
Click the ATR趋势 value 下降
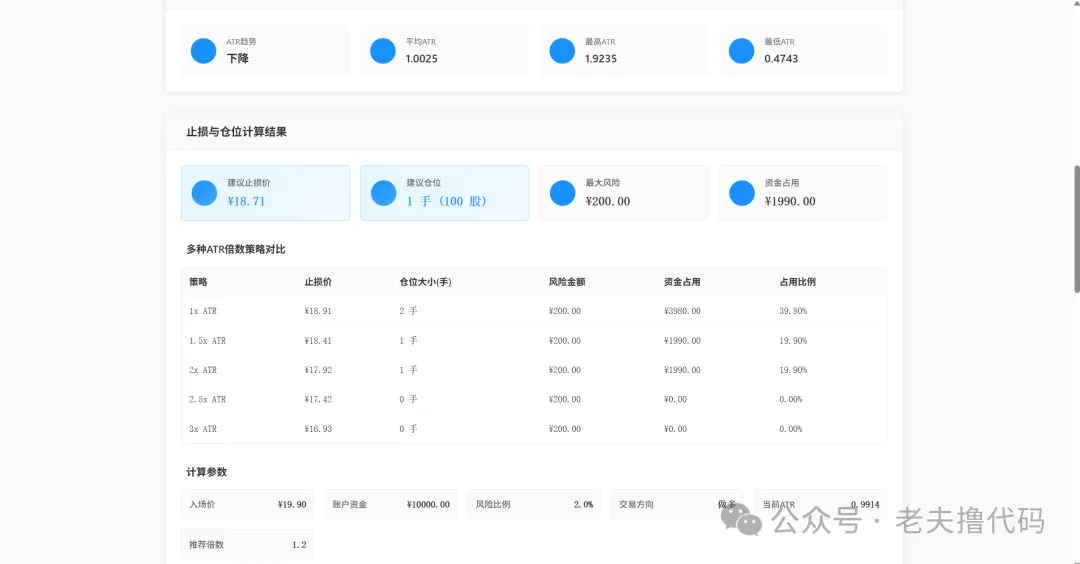pos(238,59)
